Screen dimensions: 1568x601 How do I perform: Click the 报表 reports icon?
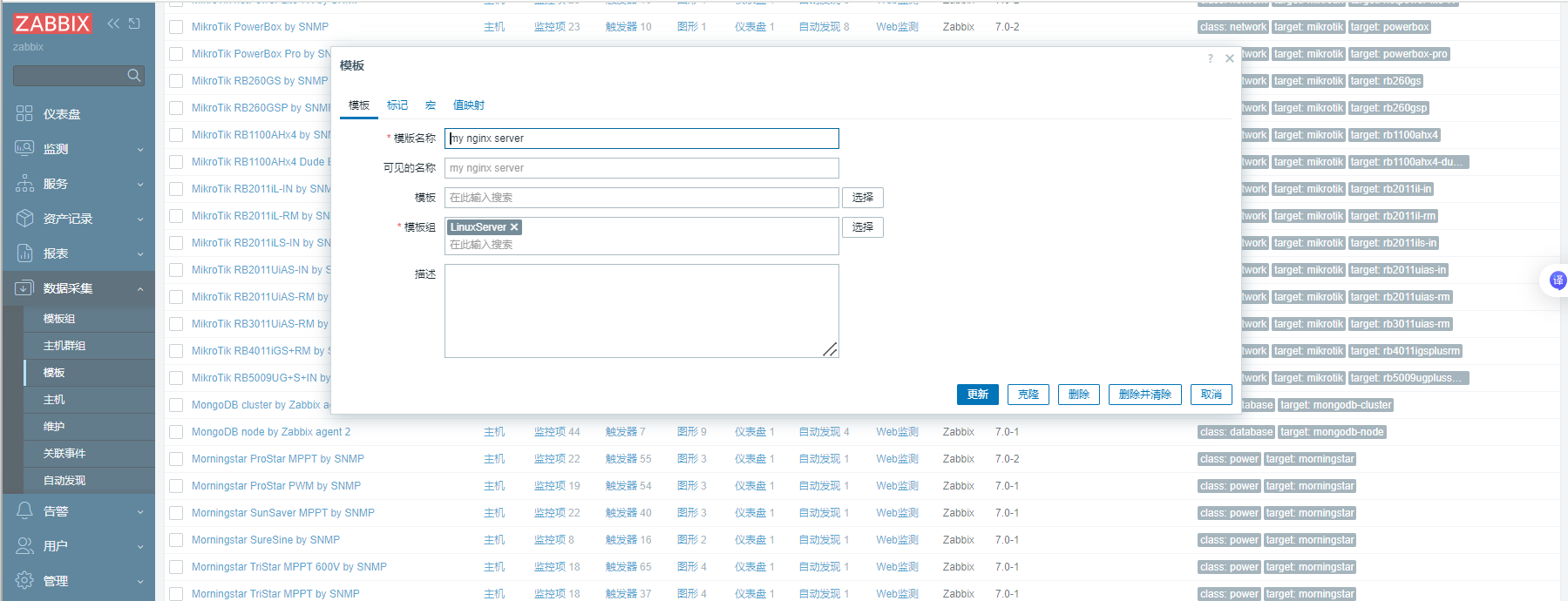pos(24,253)
